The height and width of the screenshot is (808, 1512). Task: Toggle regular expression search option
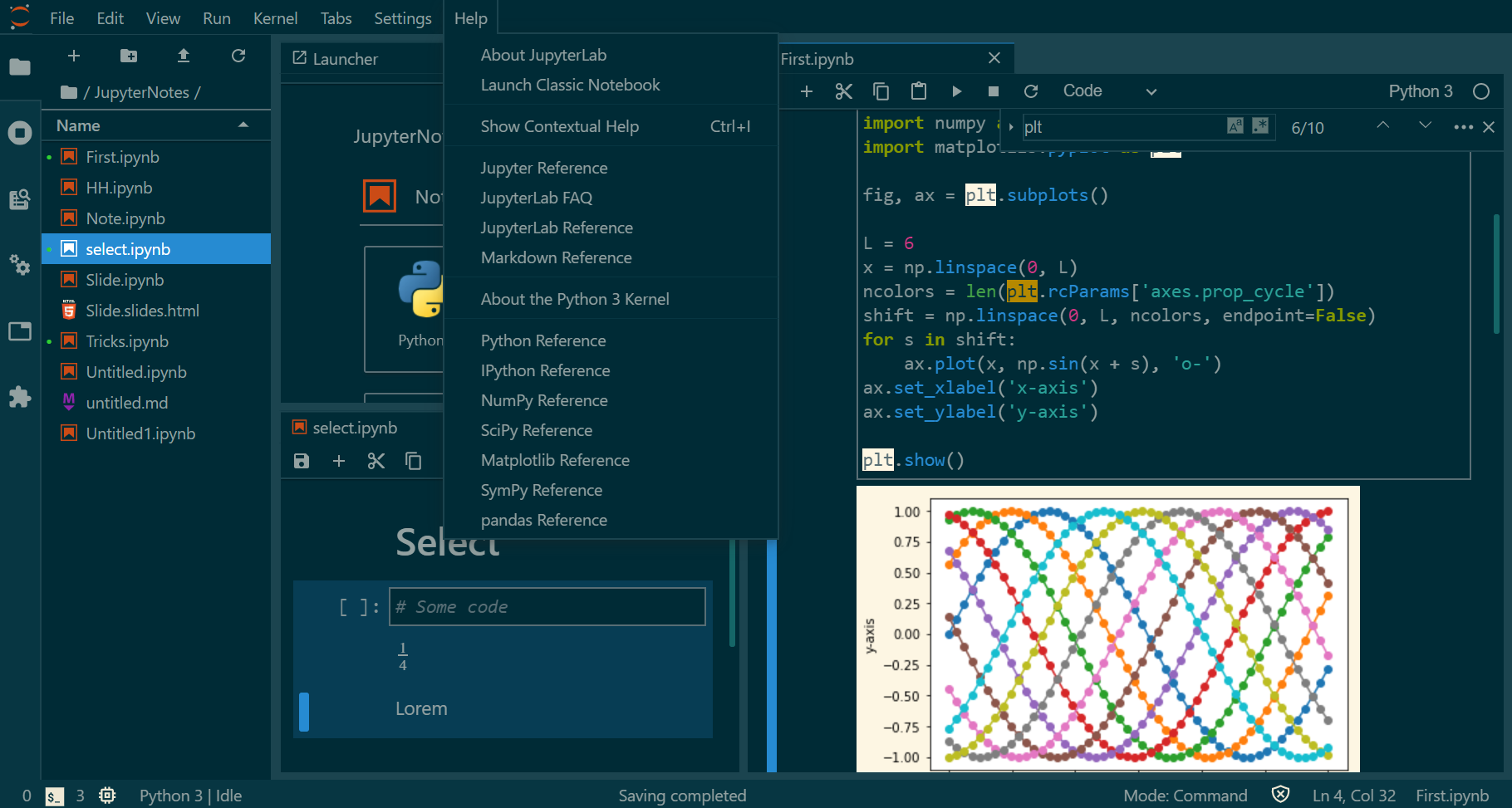coord(1260,126)
